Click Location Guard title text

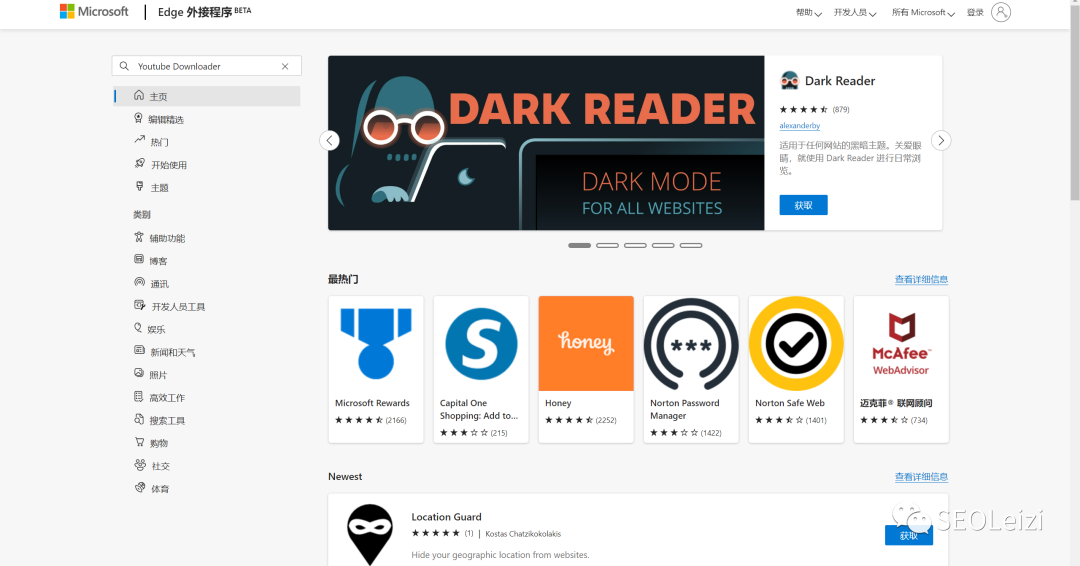(446, 516)
